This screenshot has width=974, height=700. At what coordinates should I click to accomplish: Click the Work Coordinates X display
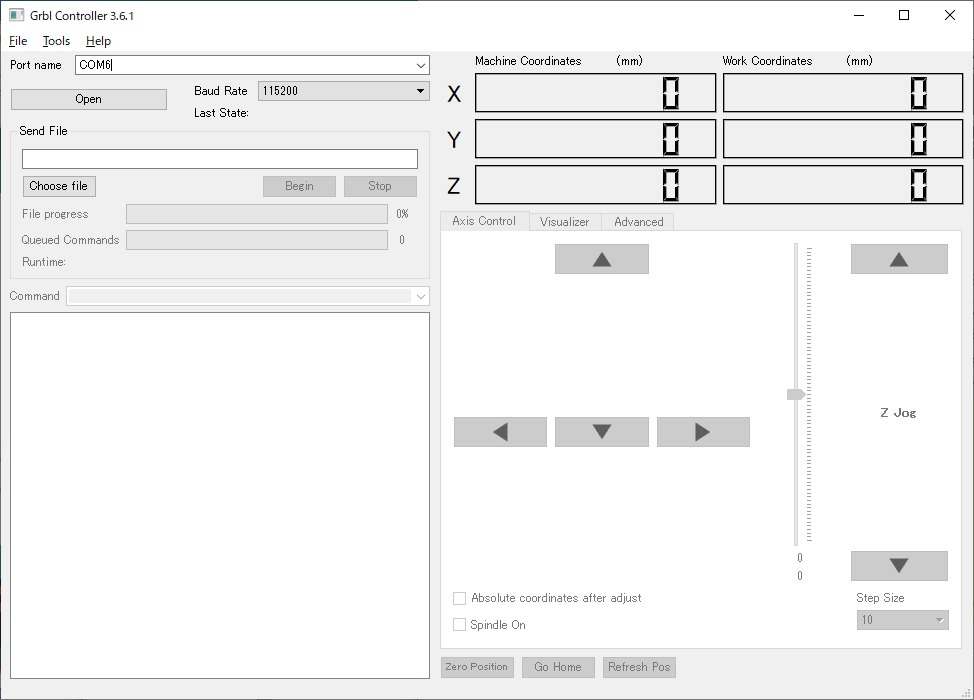click(843, 93)
